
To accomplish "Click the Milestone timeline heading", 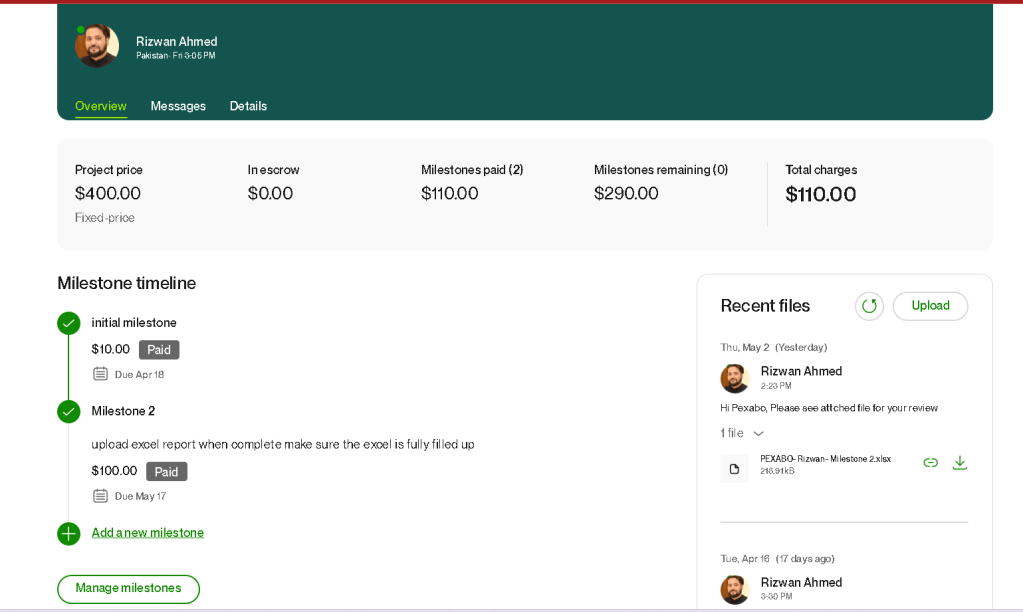I will [127, 283].
